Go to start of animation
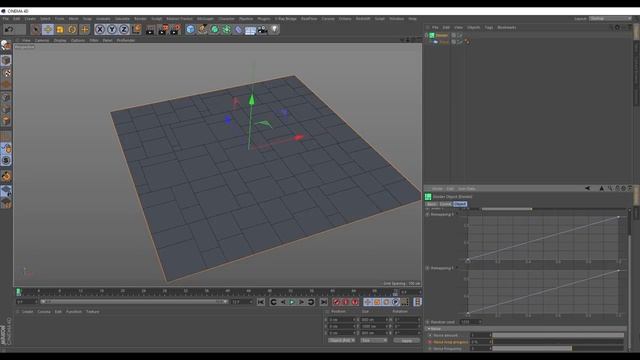 click(261, 302)
